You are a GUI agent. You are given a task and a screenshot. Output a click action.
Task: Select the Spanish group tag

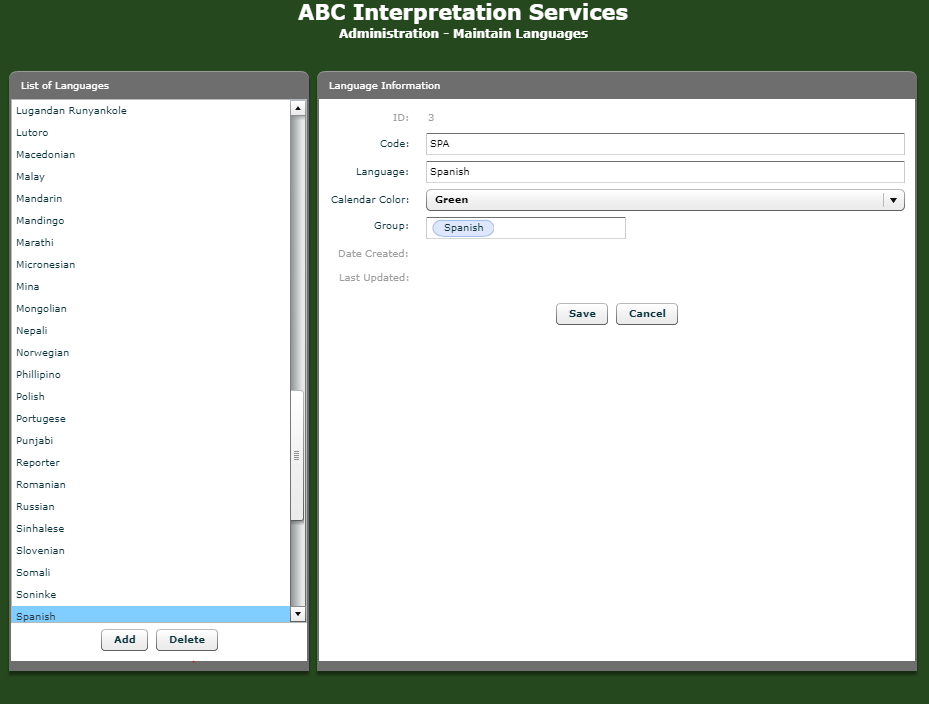[463, 228]
